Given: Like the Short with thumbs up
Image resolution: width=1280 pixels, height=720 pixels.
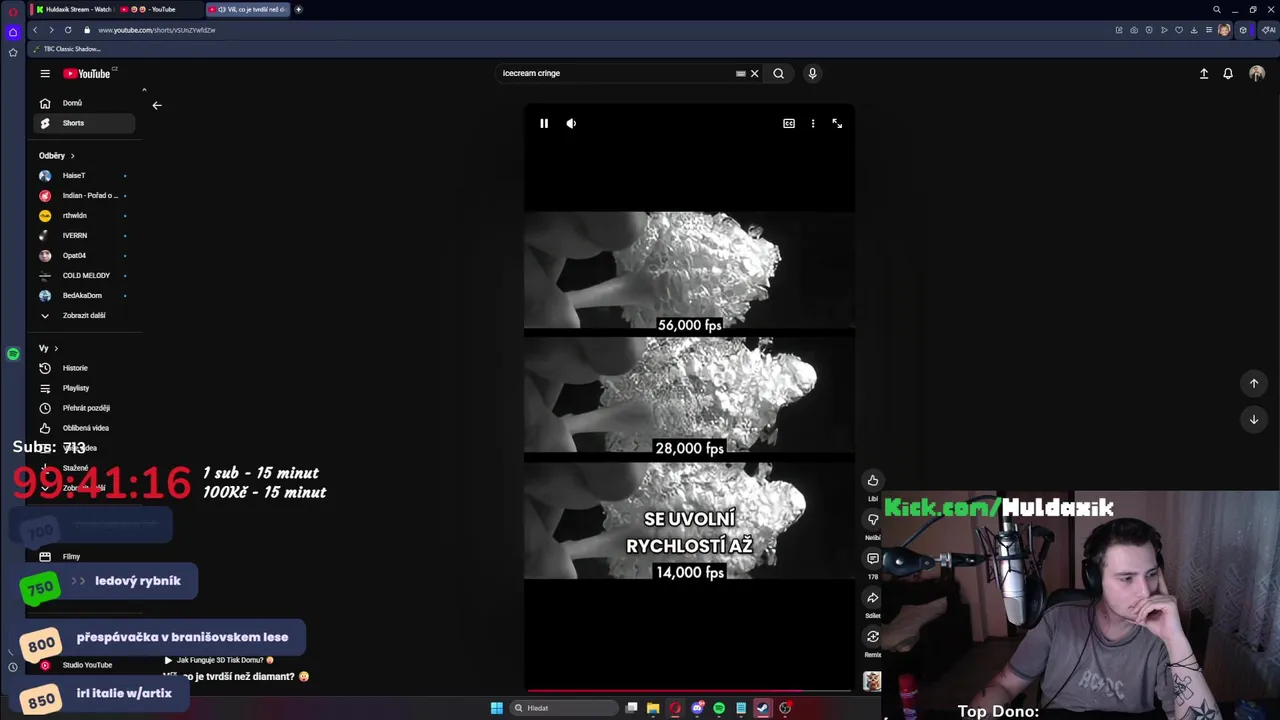Looking at the screenshot, I should 873,481.
